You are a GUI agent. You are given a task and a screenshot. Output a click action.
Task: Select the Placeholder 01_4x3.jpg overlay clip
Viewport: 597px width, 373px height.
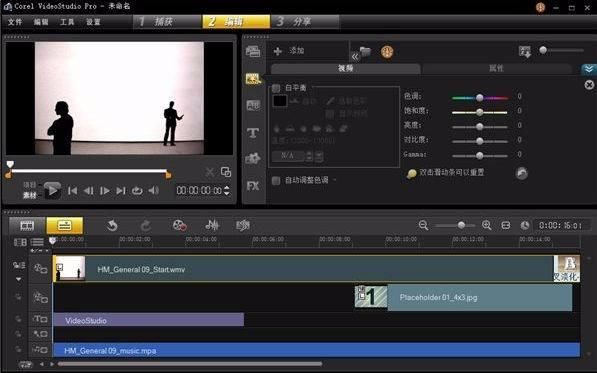point(464,297)
